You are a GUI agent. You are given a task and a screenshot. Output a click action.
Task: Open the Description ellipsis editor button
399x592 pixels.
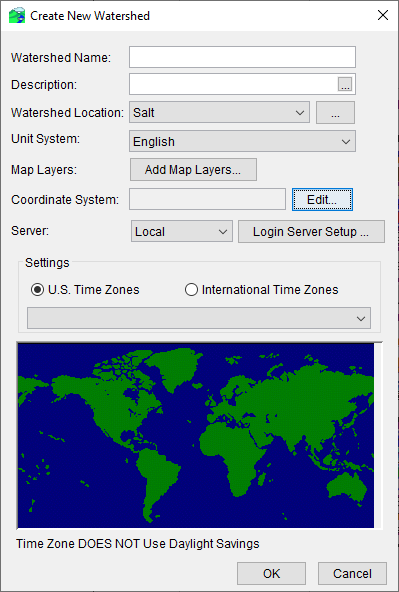coord(345,85)
